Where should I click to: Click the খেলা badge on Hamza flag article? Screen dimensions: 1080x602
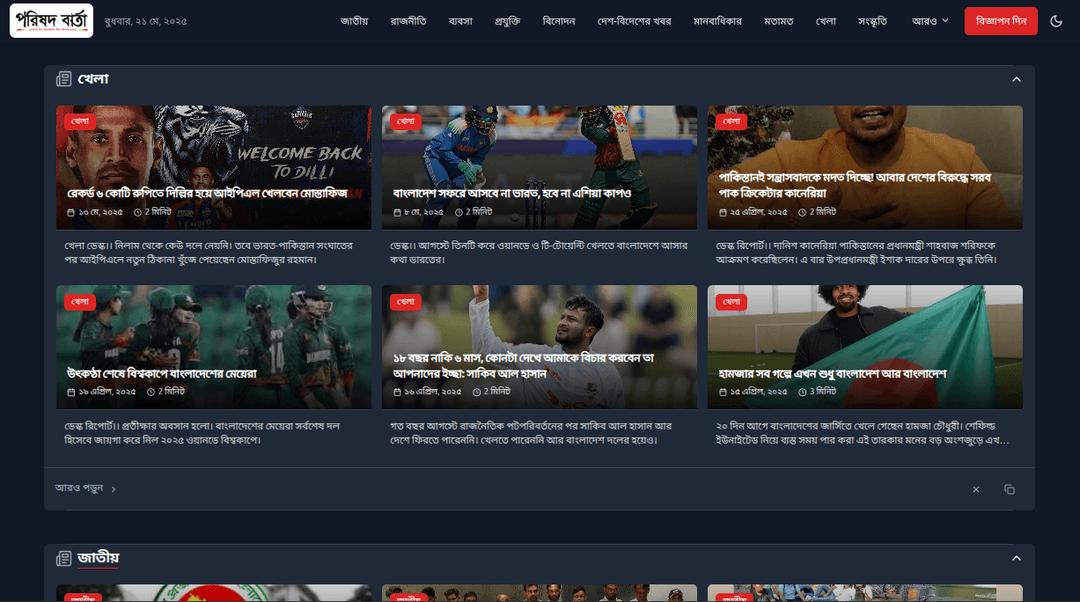click(731, 301)
